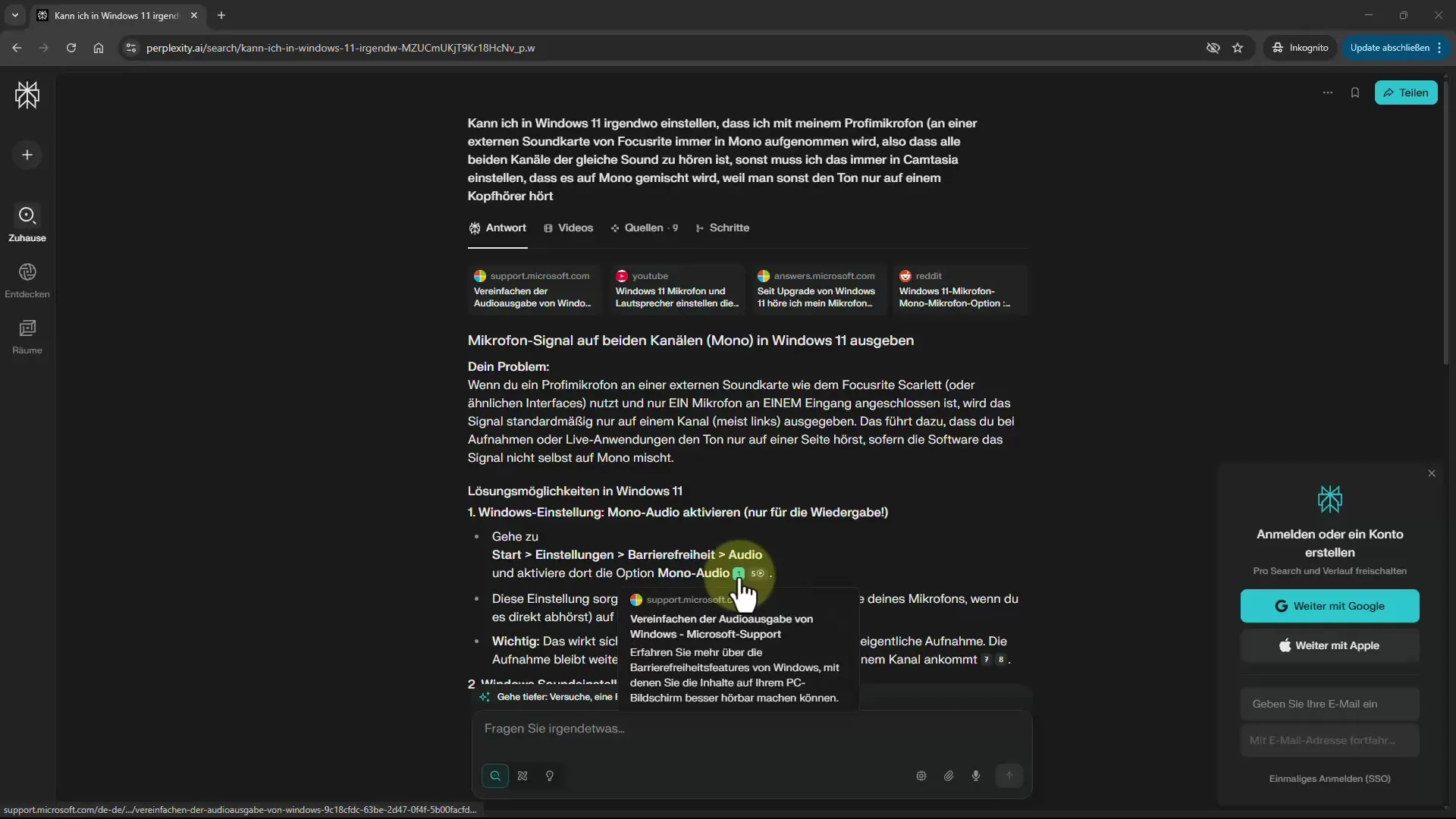
Task: Open the model selector chip icon
Action: [x=921, y=776]
